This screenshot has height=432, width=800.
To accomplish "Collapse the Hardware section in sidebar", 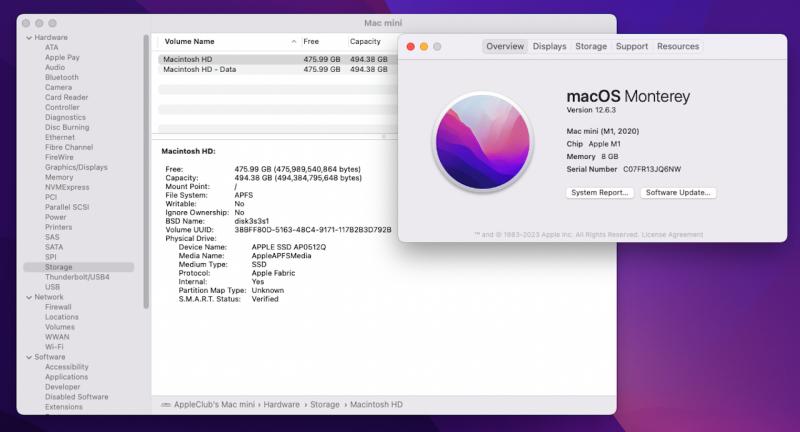I will coord(29,38).
